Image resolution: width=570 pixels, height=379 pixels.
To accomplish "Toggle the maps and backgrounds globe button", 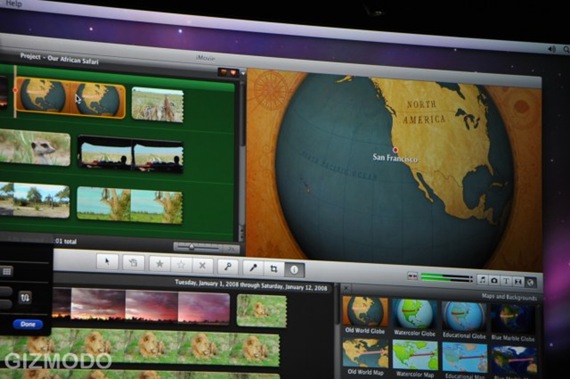I will tap(530, 282).
